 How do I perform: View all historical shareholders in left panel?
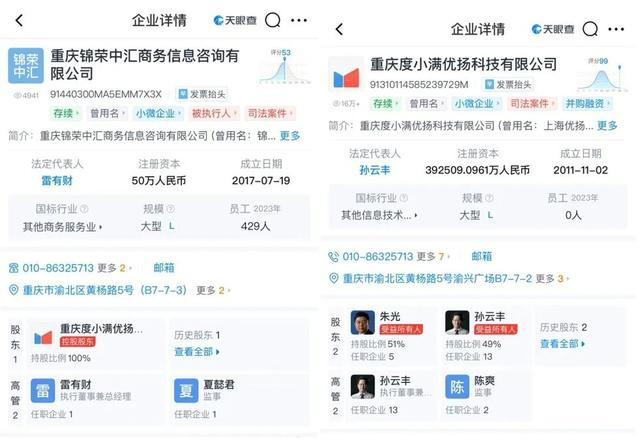tap(197, 352)
